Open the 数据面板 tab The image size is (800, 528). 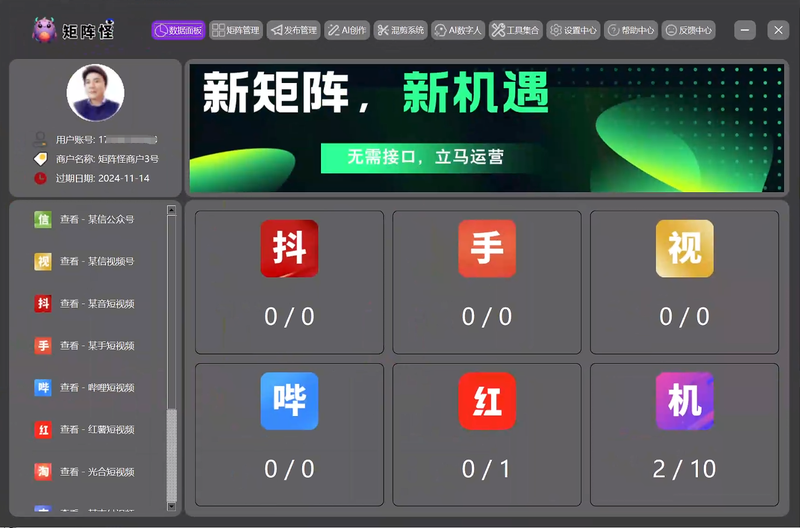point(178,31)
